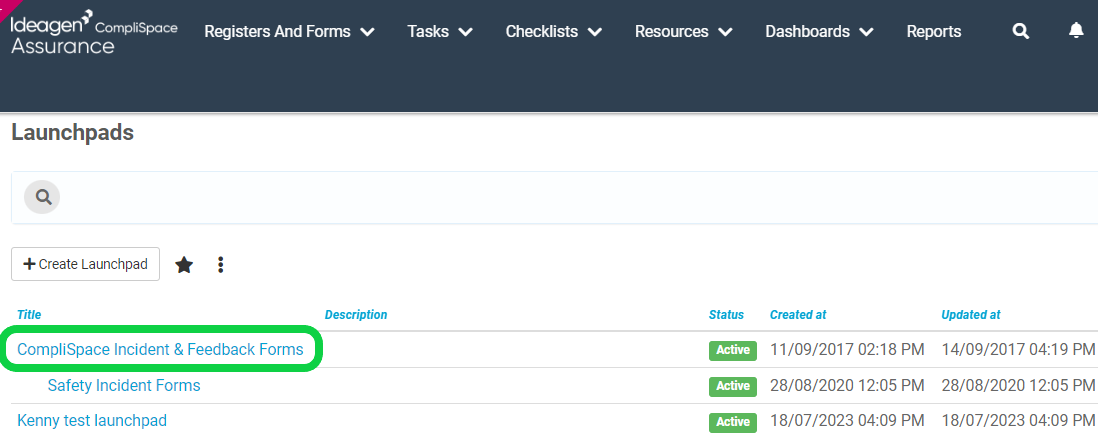This screenshot has width=1098, height=435.
Task: Open CompliSpace Incident & Feedback Forms launchpad
Action: [160, 349]
